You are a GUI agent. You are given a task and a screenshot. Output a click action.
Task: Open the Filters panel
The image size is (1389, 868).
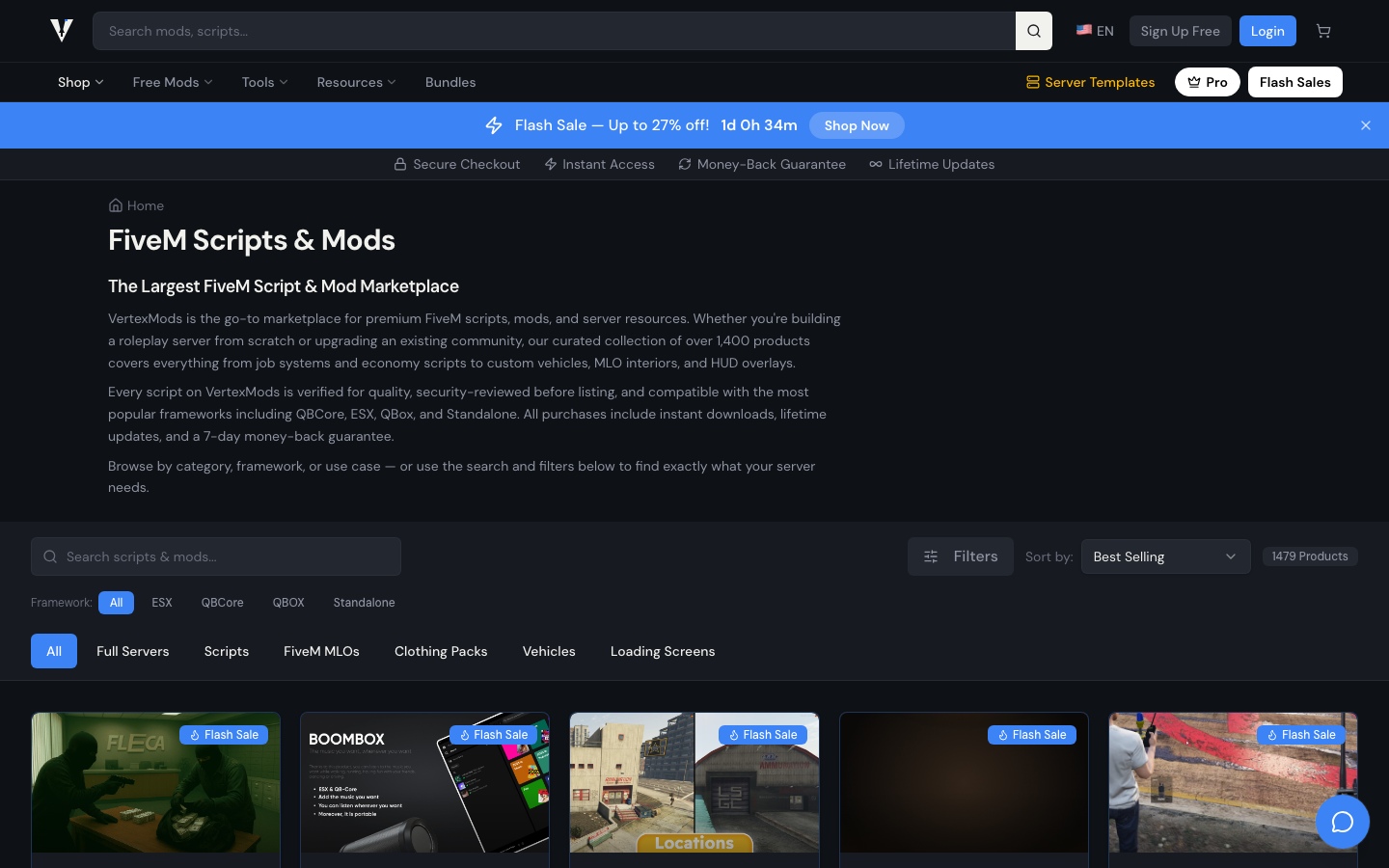pos(960,556)
